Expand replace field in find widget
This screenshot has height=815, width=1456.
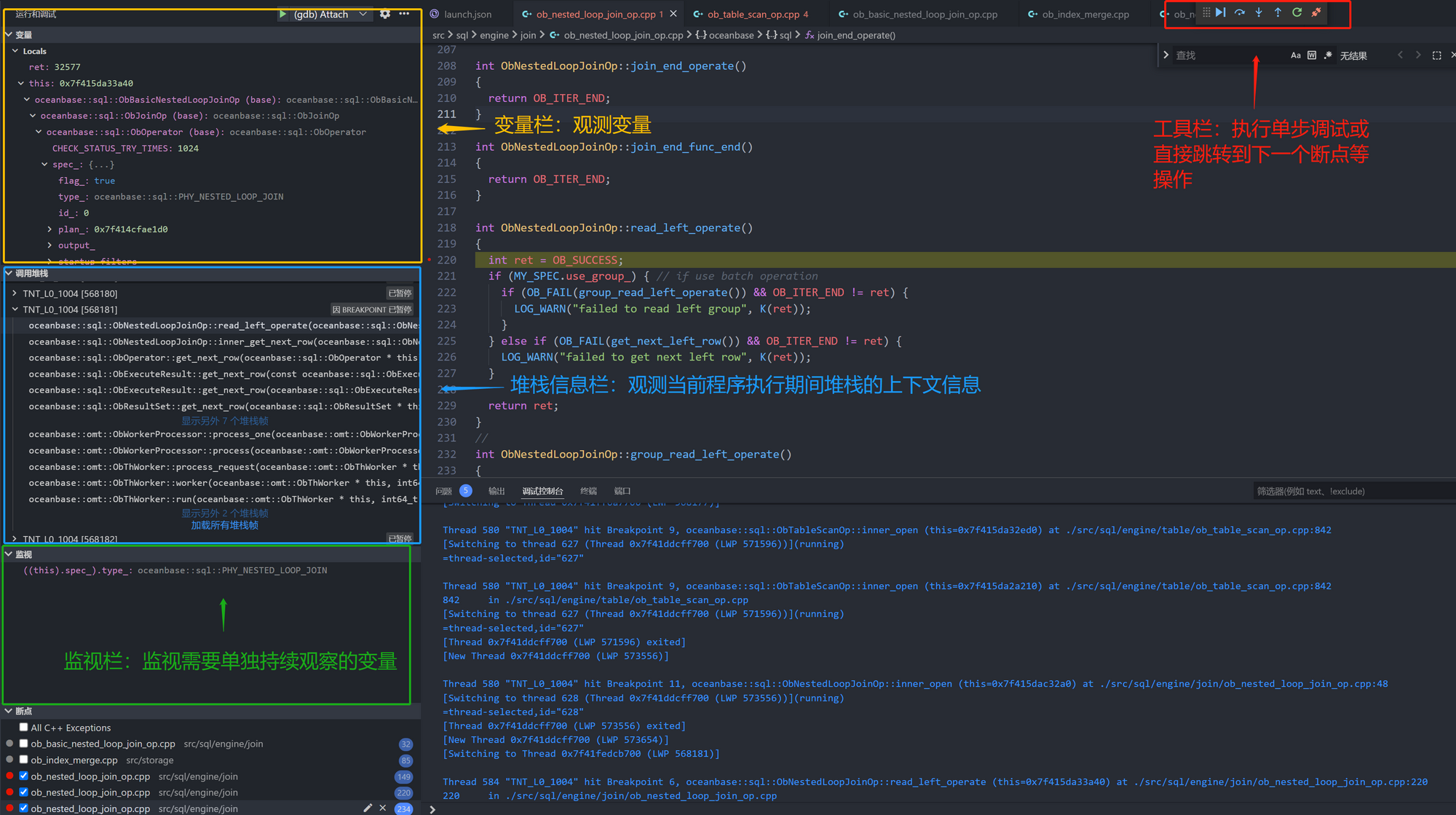1166,55
